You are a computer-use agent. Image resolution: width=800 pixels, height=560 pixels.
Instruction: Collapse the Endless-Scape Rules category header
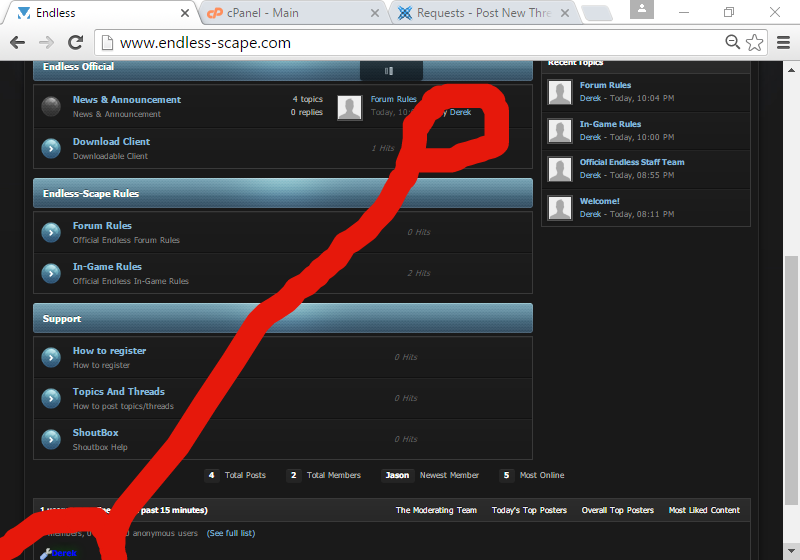click(283, 193)
